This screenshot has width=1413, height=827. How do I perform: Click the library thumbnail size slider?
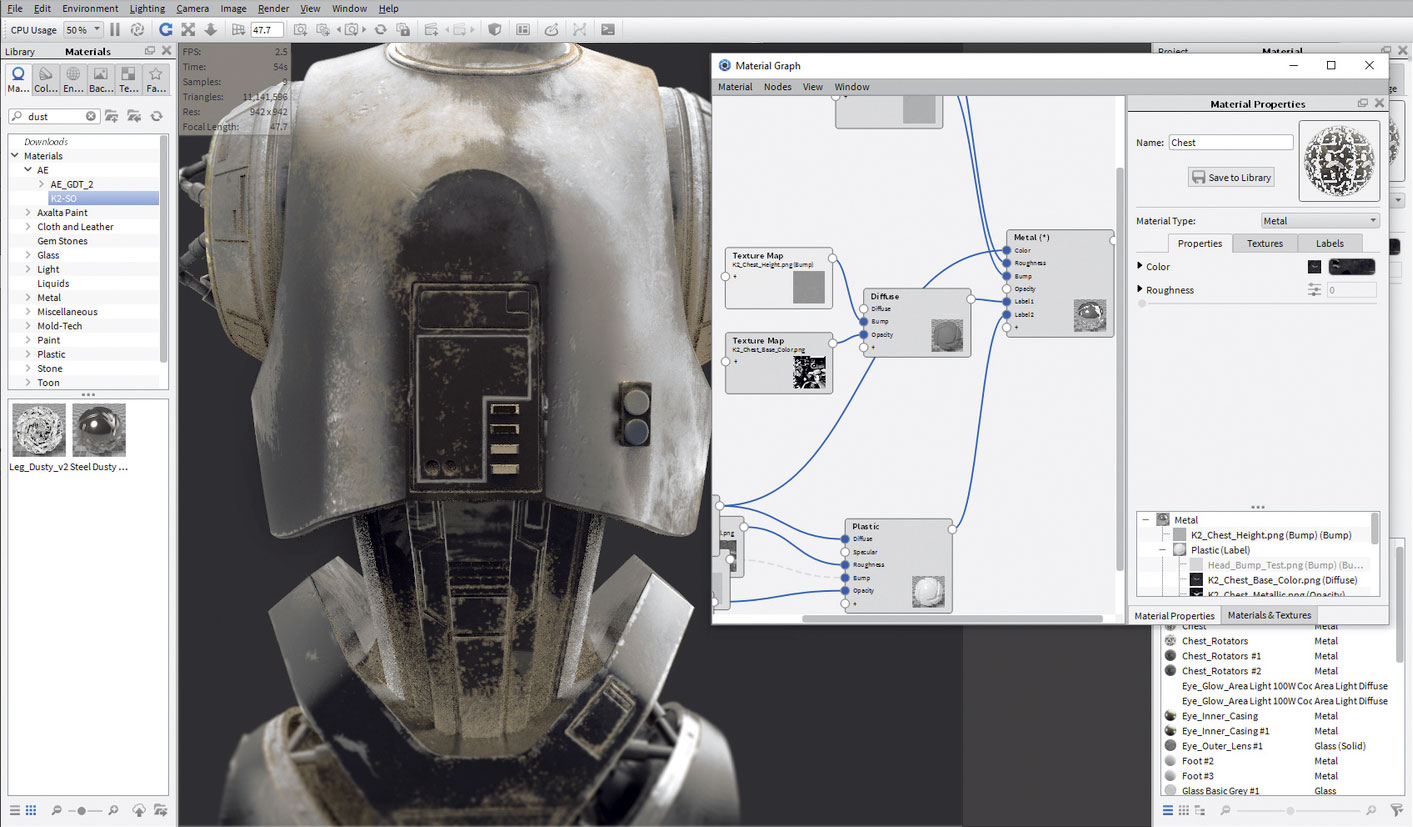[x=82, y=810]
